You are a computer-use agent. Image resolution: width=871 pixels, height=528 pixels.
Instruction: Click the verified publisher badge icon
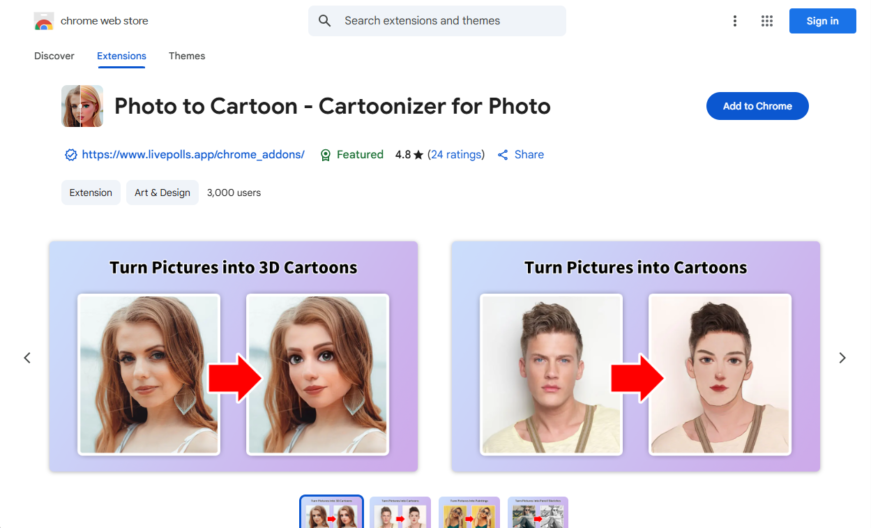71,155
